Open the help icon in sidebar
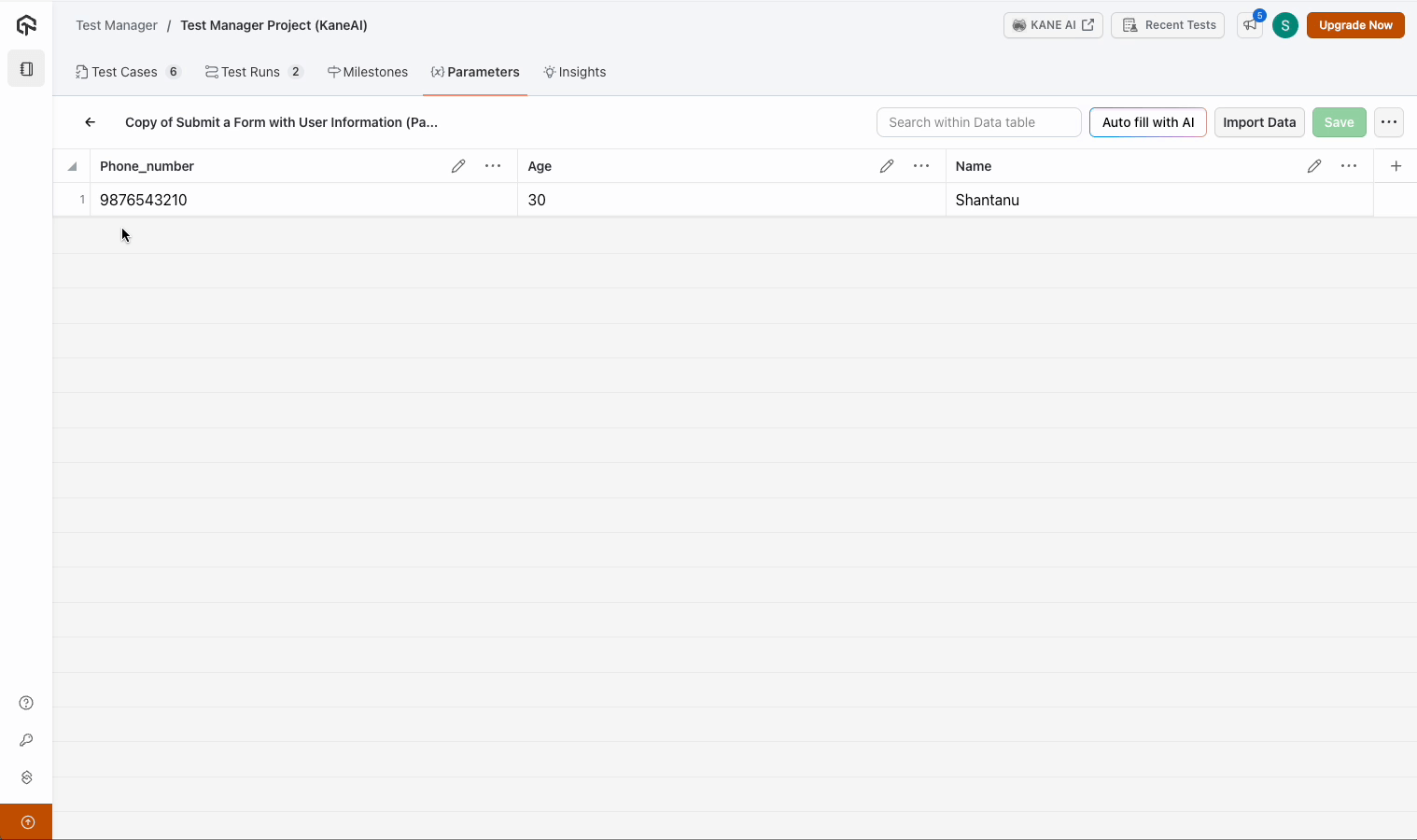This screenshot has height=840, width=1417. (x=26, y=703)
